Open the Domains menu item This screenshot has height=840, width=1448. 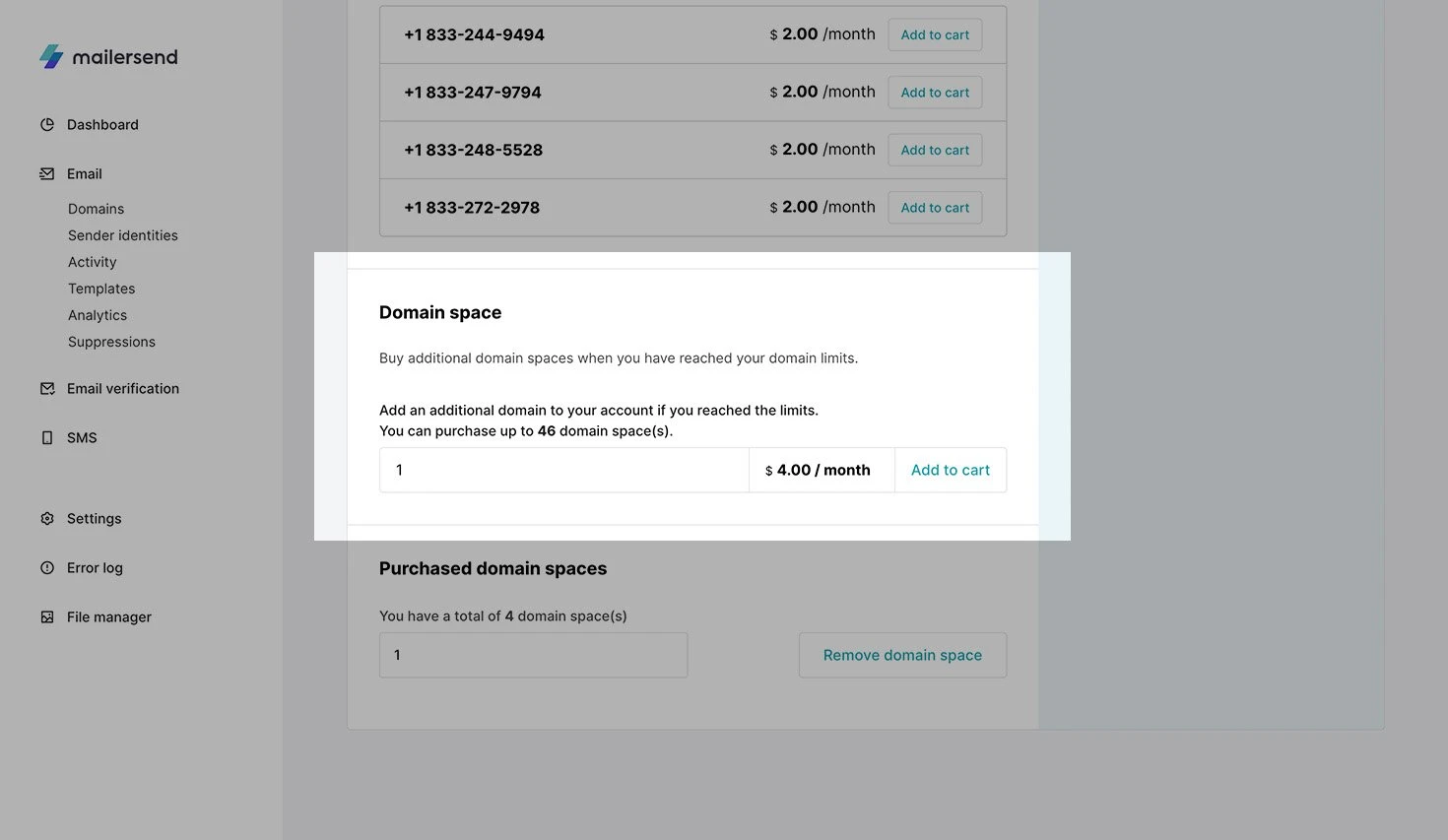[x=96, y=209]
